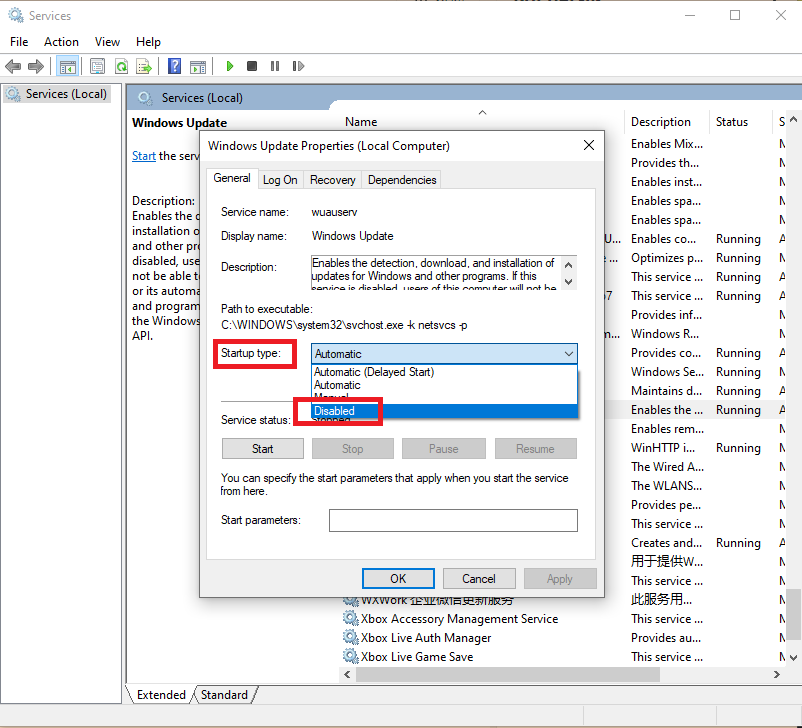
Task: Click horizontal scrollbar right arrow
Action: pyautogui.click(x=777, y=674)
